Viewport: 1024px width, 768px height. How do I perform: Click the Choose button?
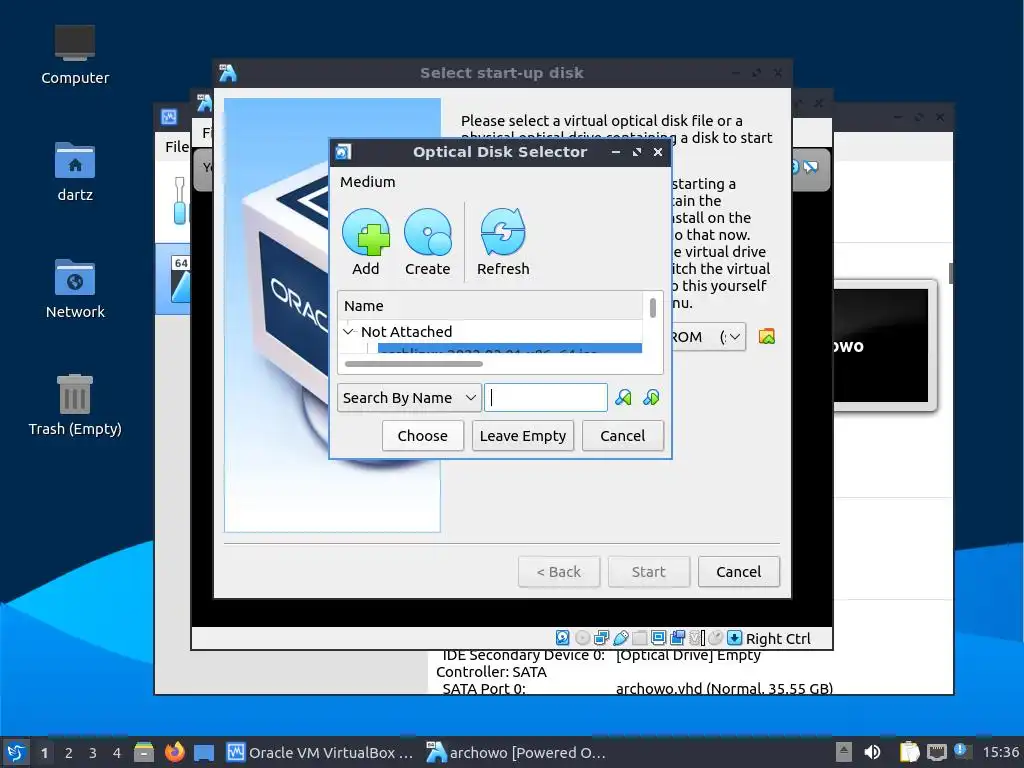click(x=423, y=436)
